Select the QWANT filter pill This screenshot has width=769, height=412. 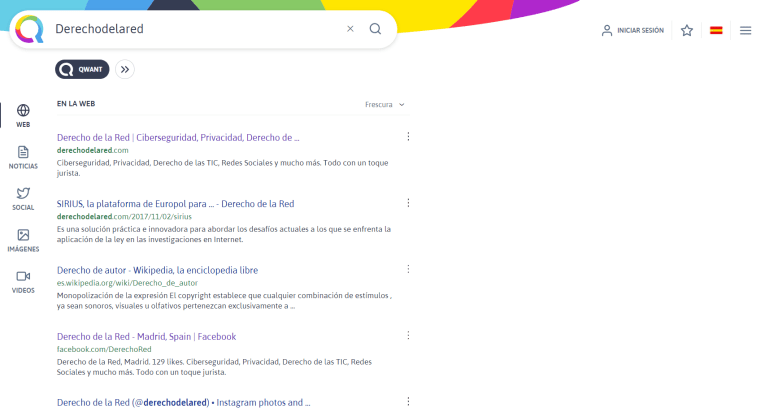click(x=82, y=70)
